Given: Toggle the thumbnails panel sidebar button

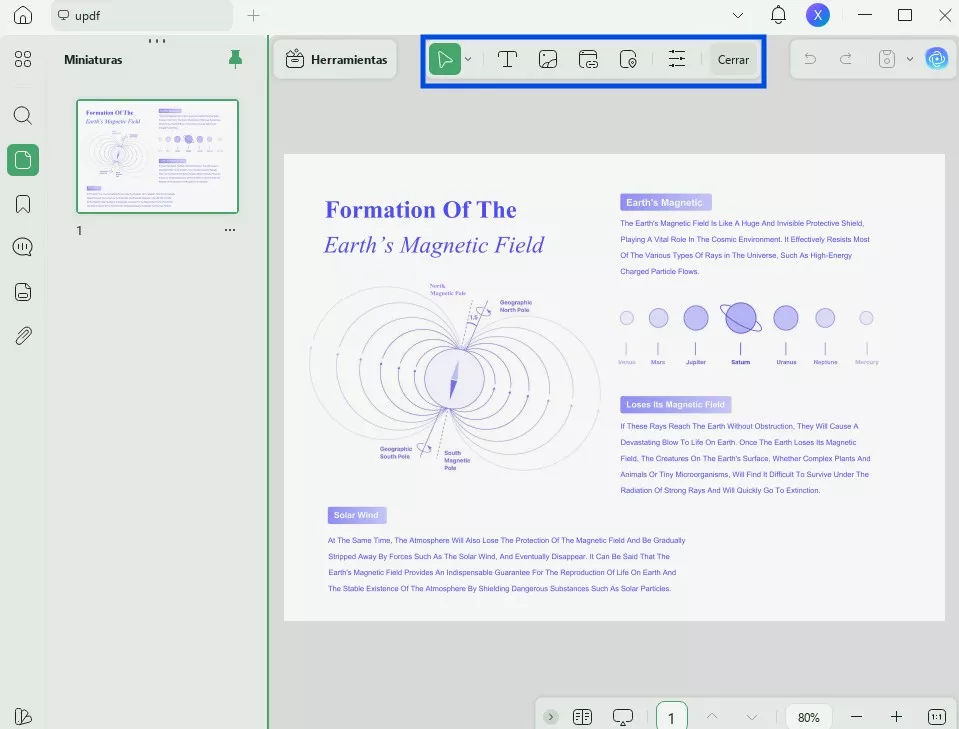Looking at the screenshot, I should click(23, 160).
